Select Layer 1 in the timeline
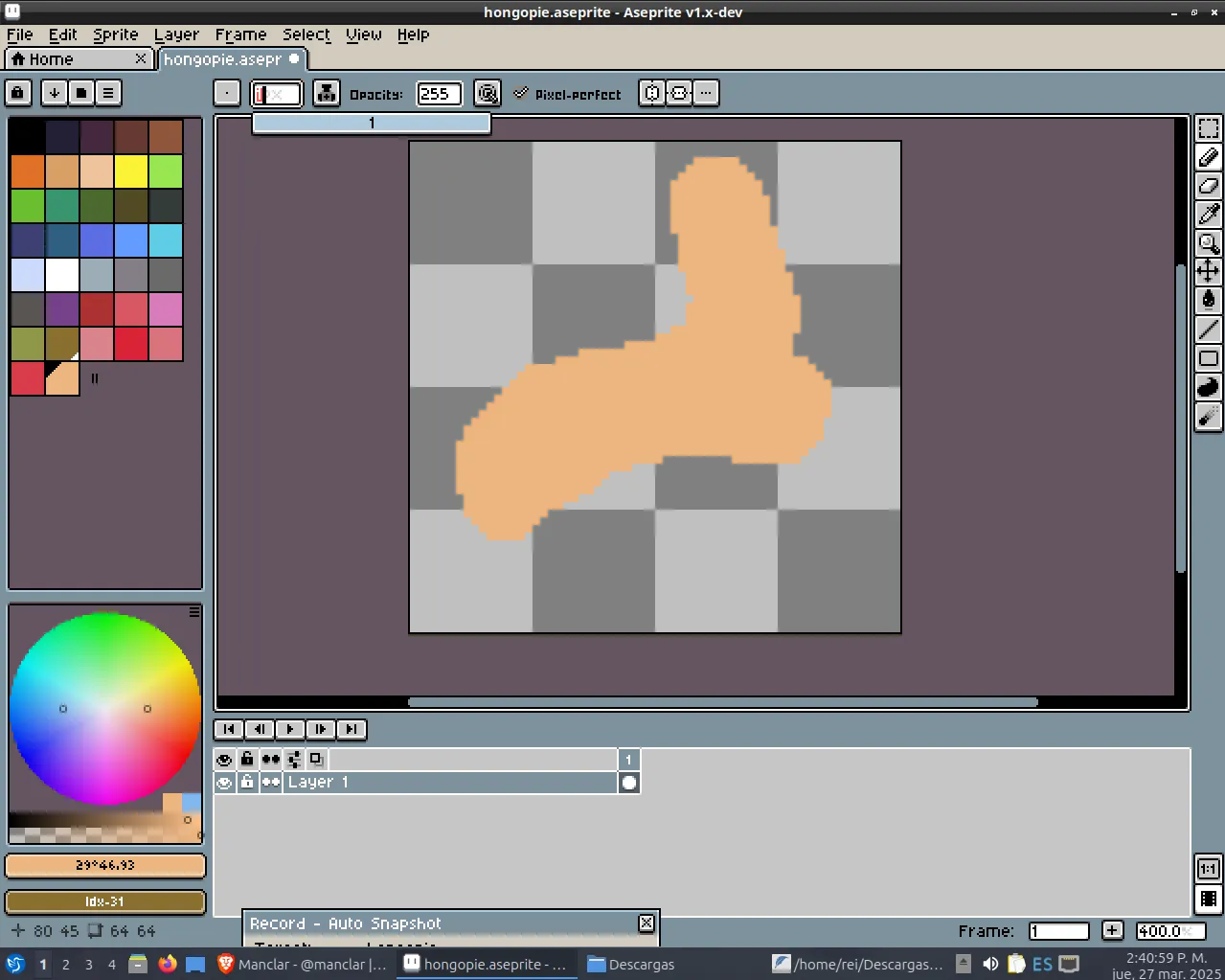This screenshot has width=1225, height=980. 450,783
